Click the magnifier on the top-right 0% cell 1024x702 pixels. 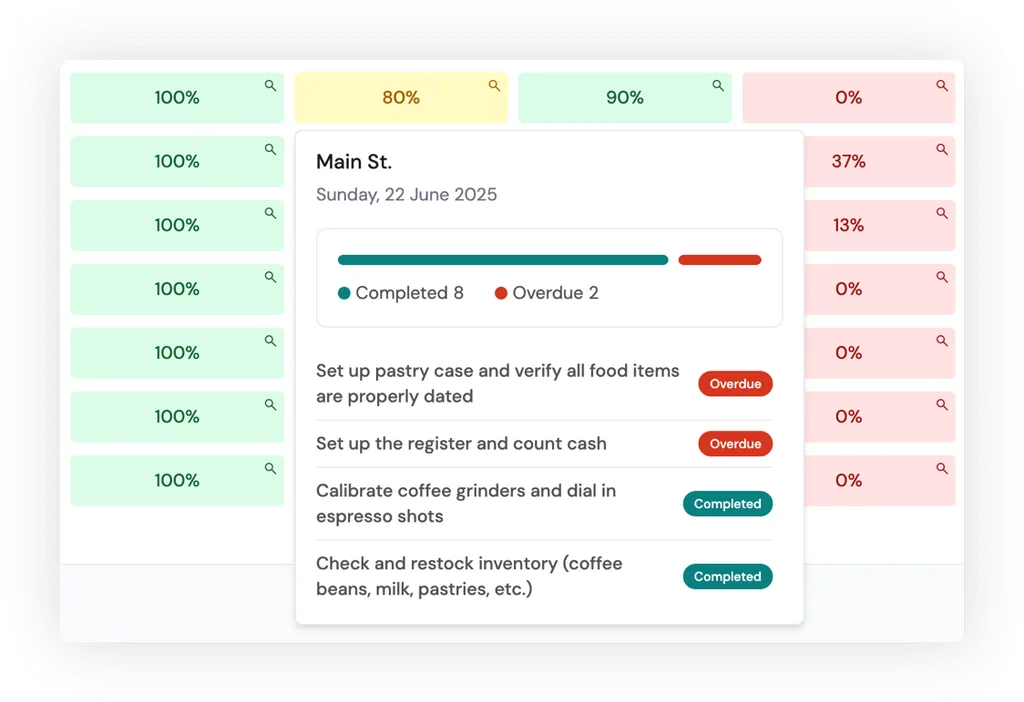point(942,86)
